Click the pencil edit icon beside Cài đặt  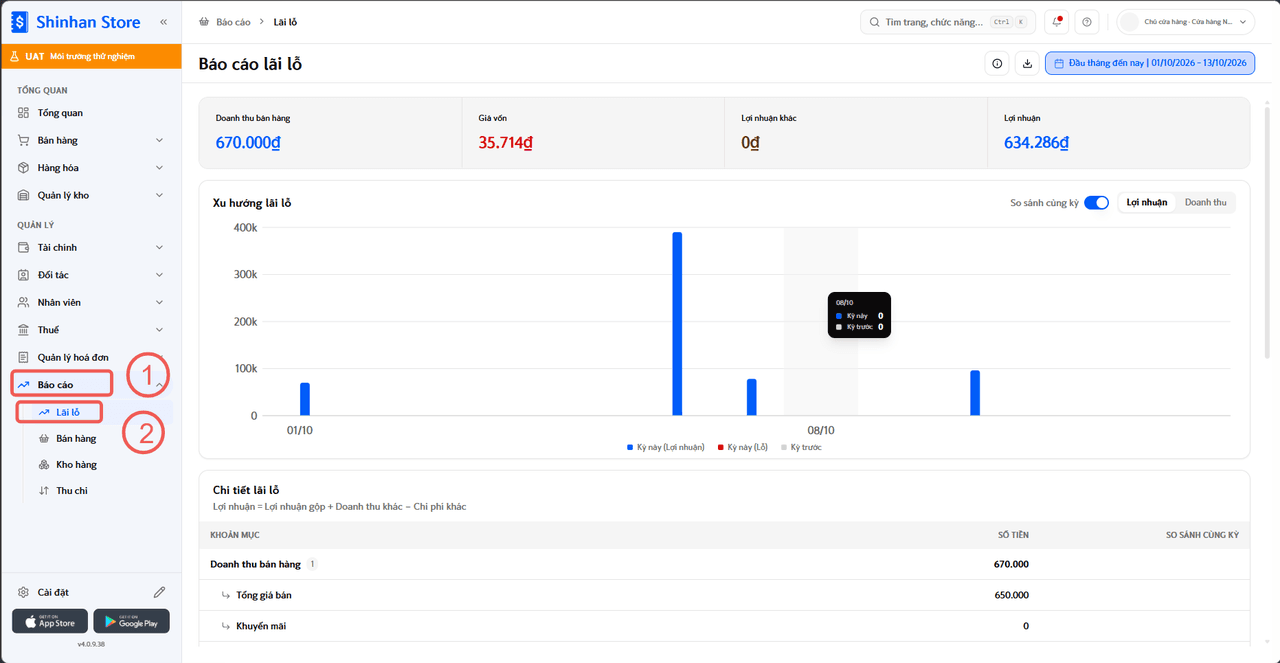click(x=159, y=592)
